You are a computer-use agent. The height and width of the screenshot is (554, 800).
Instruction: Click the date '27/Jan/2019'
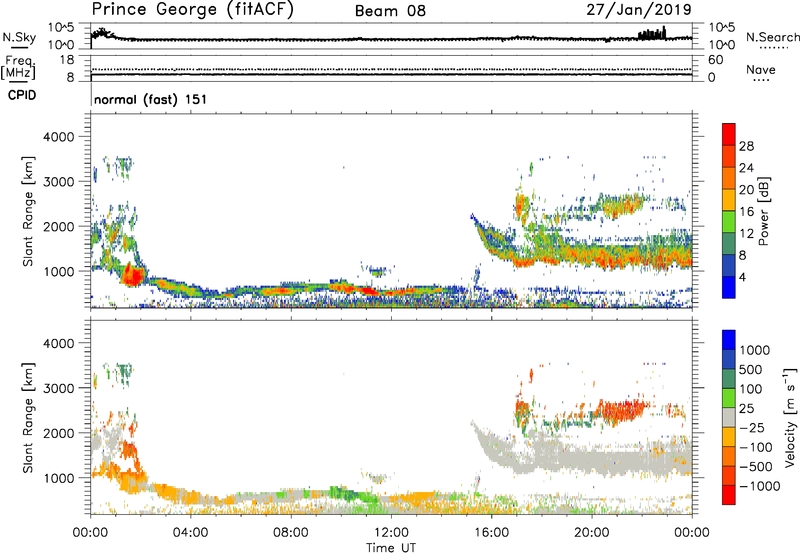click(x=639, y=9)
